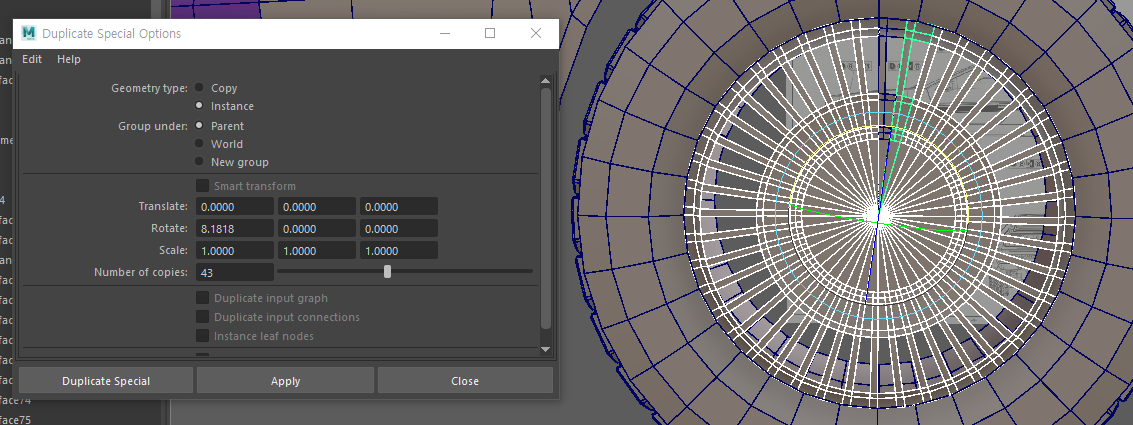Image resolution: width=1133 pixels, height=425 pixels.
Task: Enable Instance leaf nodes
Action: 202,335
